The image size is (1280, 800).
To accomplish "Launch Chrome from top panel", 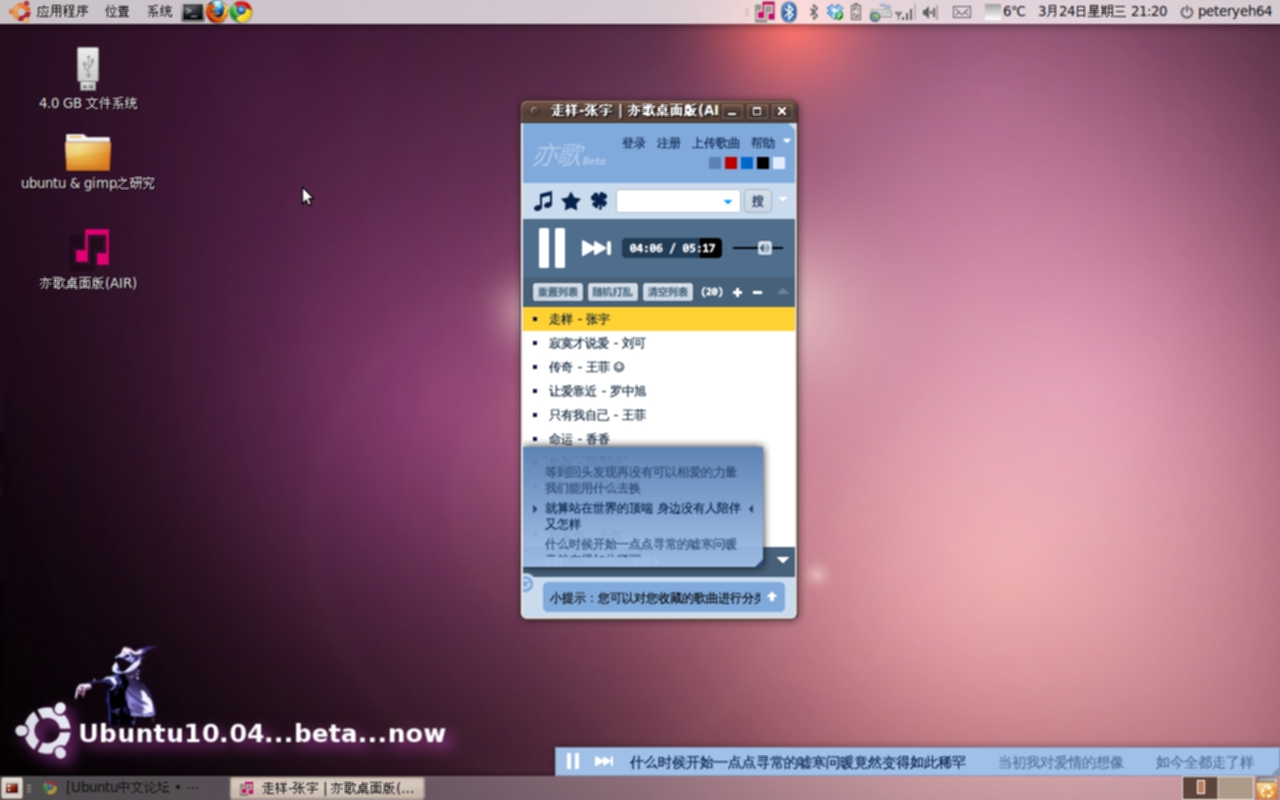I will click(x=241, y=12).
